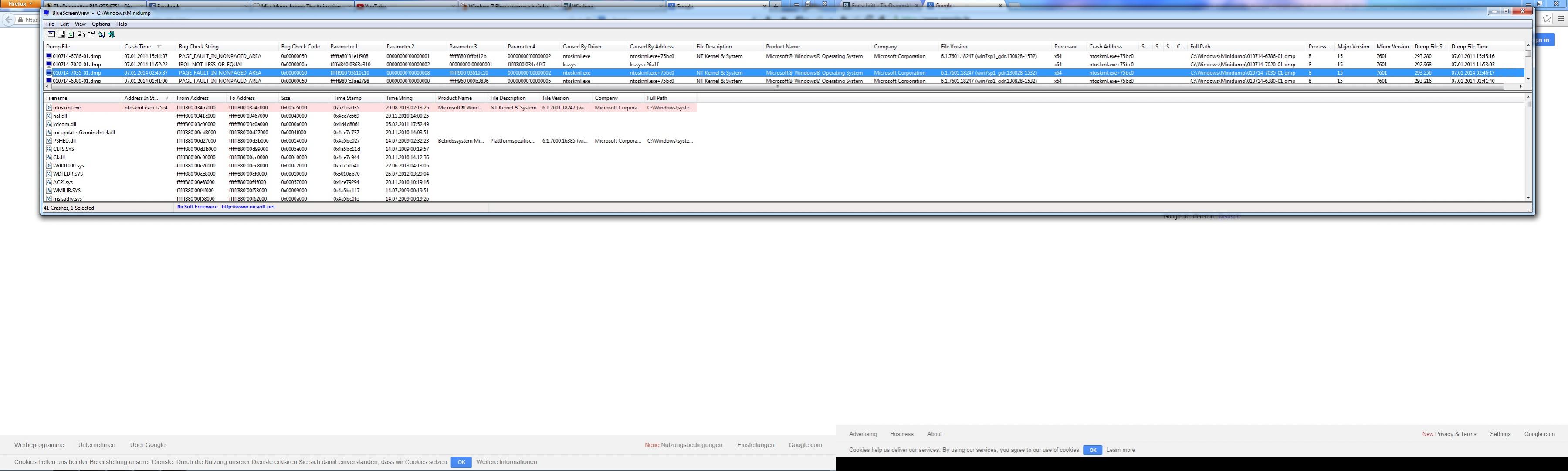Viewport: 1568px width, 471px height.
Task: Sort by Address In Stack column header
Action: point(141,98)
